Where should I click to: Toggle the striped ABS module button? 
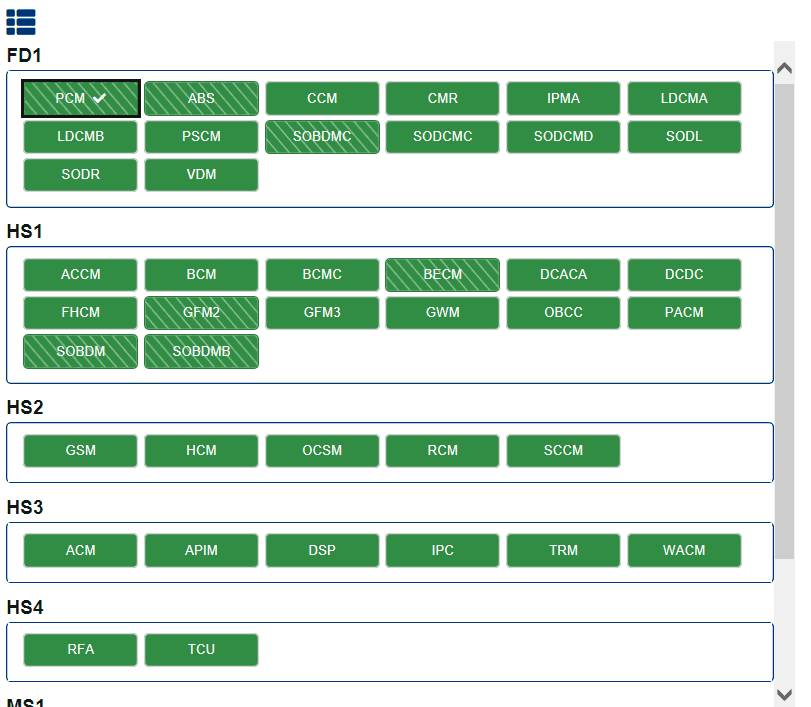201,98
